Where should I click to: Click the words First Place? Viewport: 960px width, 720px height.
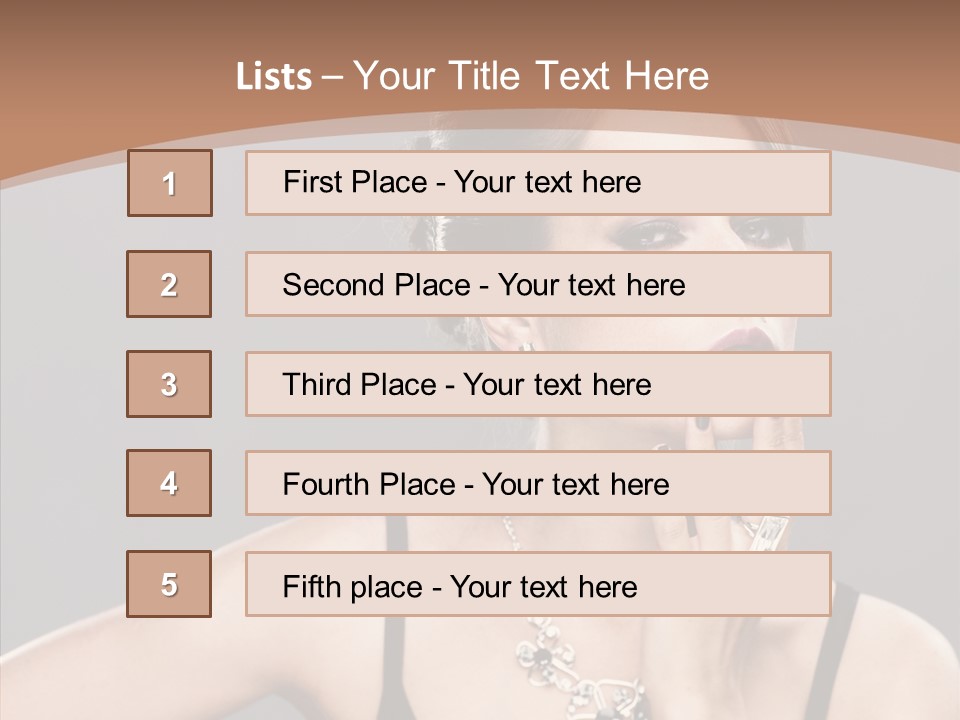355,182
